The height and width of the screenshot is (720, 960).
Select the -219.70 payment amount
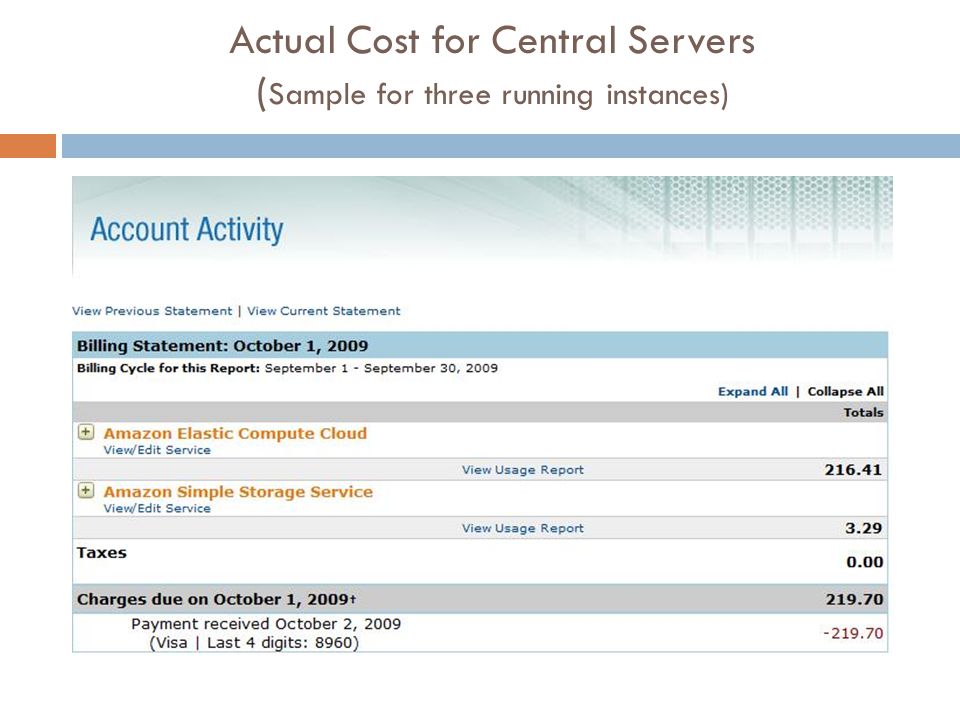pos(853,633)
